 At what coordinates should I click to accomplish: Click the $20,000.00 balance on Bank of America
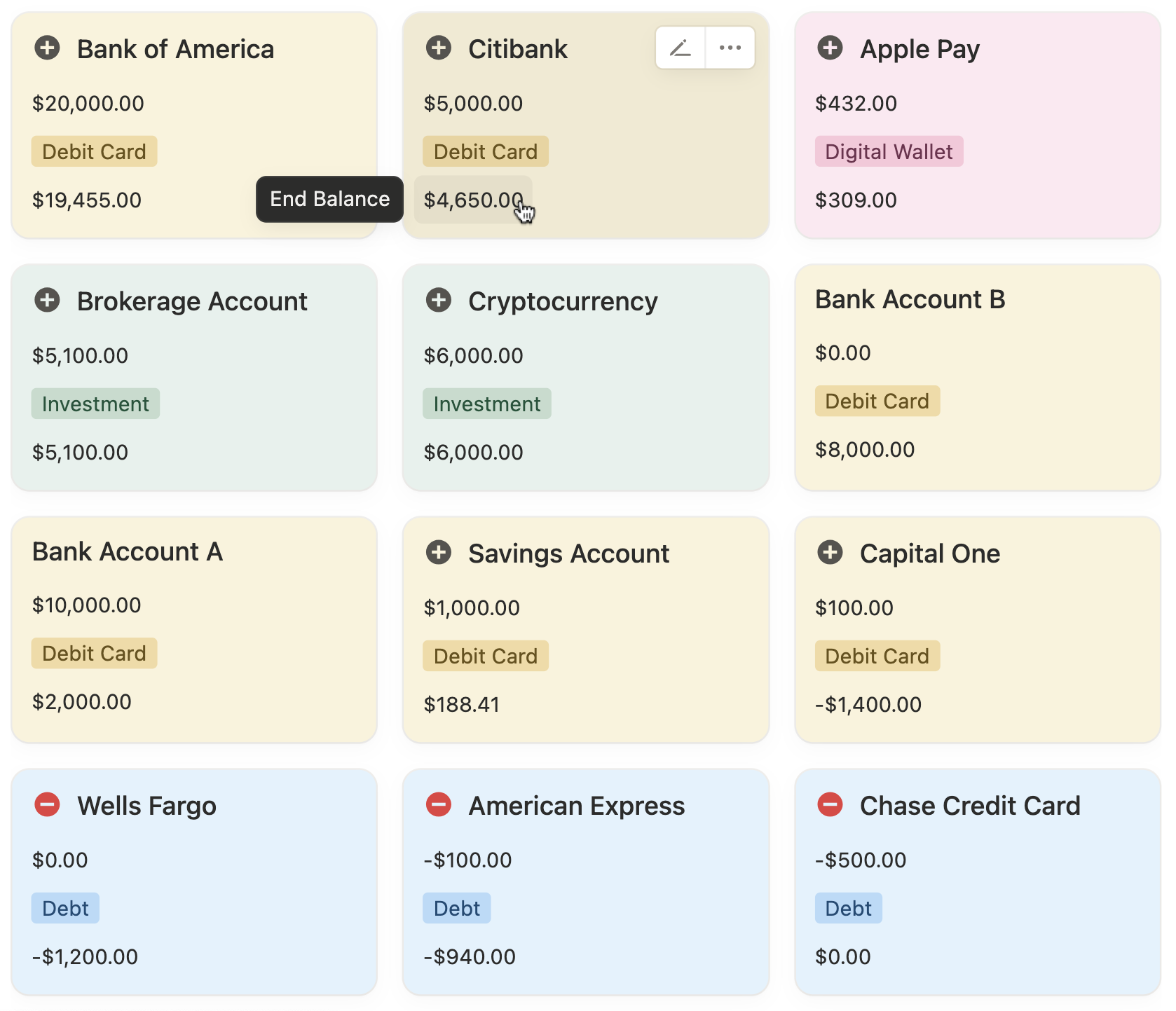(88, 104)
